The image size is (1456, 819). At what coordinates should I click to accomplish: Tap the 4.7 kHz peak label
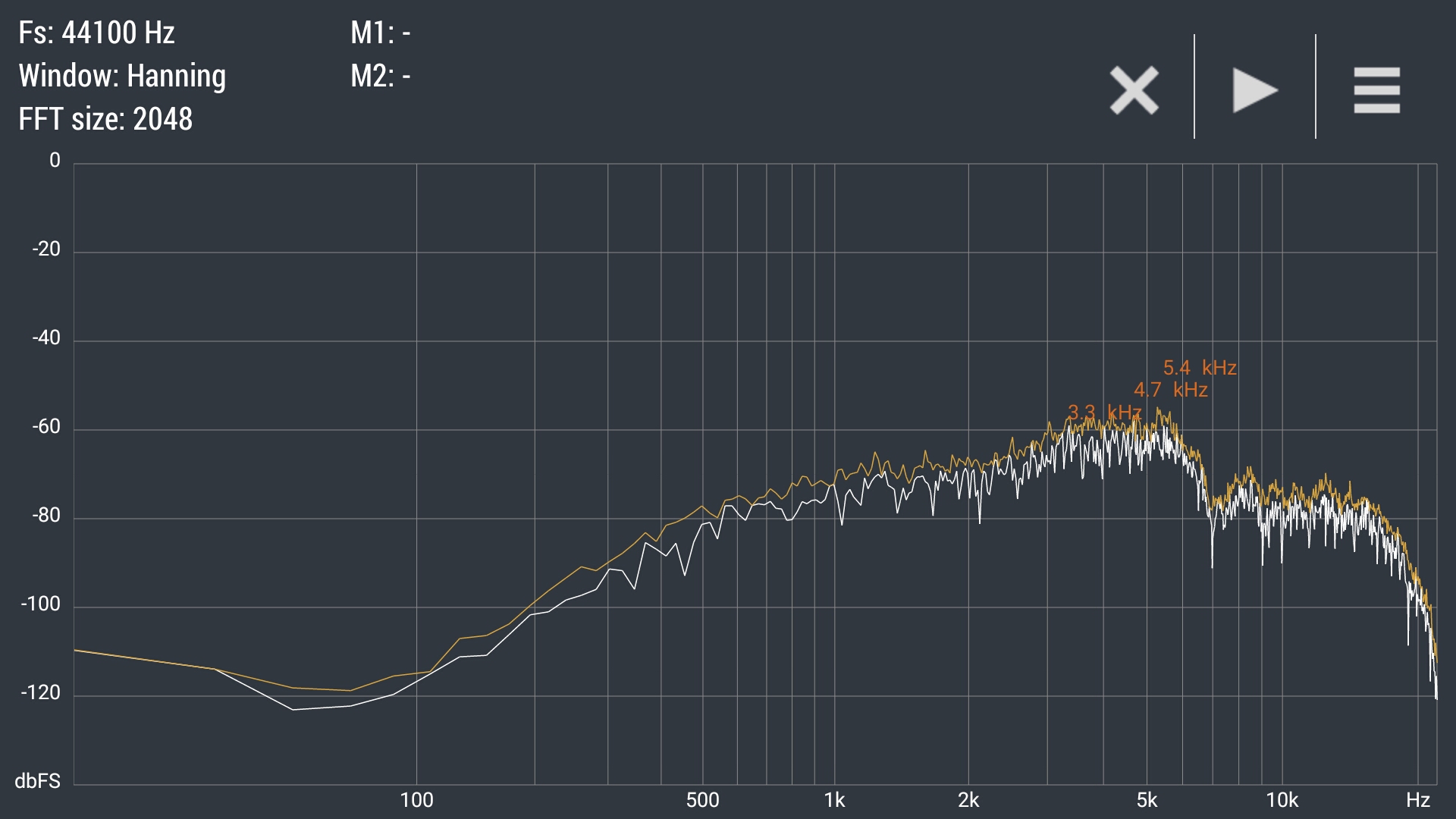click(1170, 390)
